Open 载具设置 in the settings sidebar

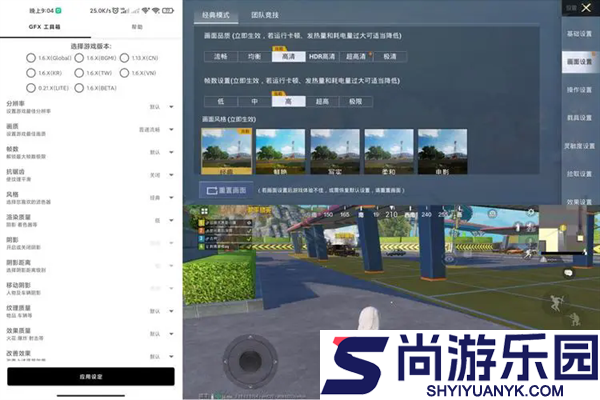click(579, 118)
